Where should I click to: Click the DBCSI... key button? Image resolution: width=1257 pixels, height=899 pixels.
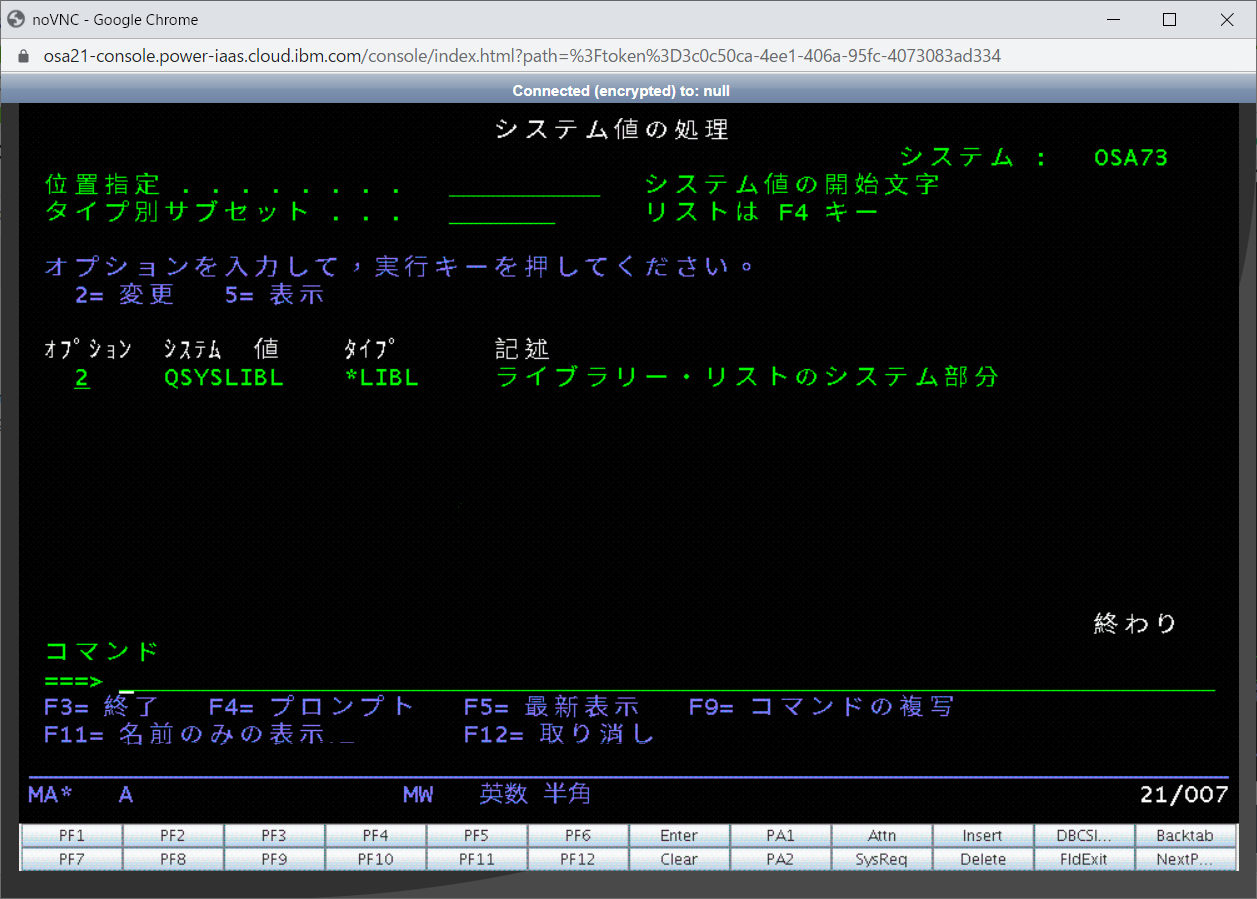point(1084,835)
